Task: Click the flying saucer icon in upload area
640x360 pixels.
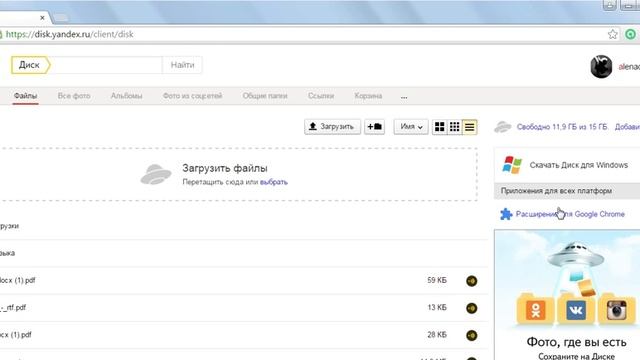Action: [156, 175]
